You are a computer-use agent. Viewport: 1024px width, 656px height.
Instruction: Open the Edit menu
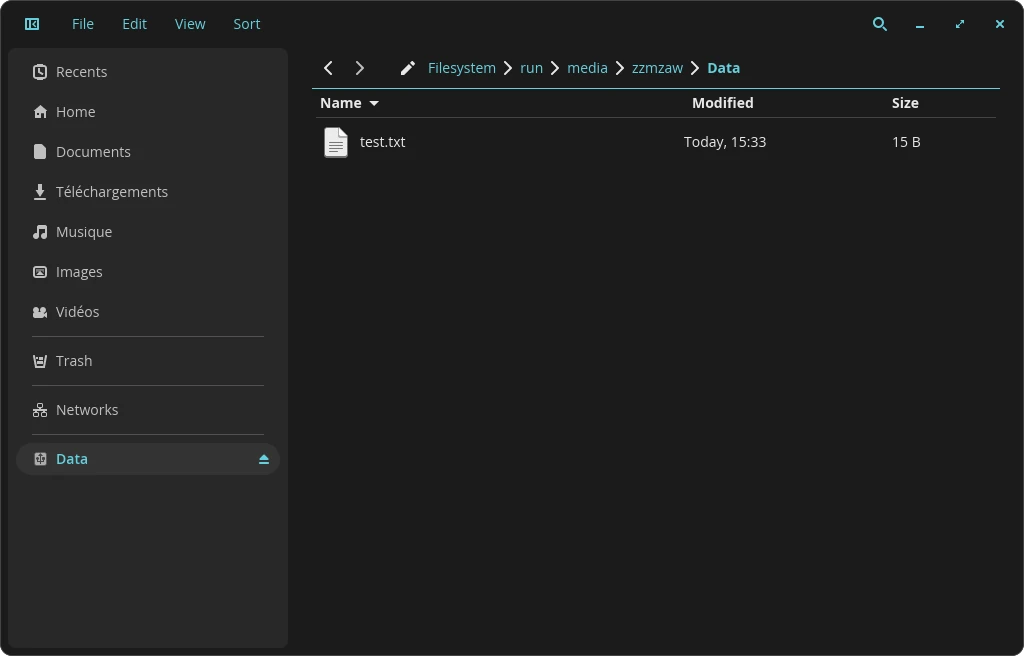point(134,24)
